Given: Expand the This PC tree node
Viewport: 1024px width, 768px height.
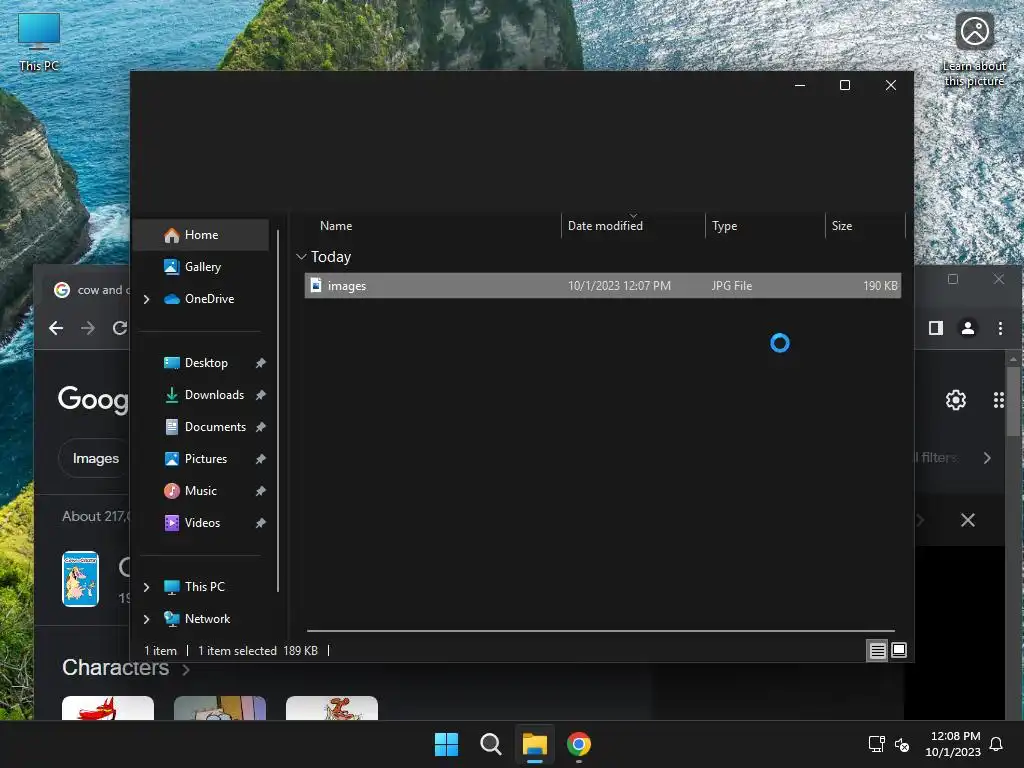Looking at the screenshot, I should point(146,587).
